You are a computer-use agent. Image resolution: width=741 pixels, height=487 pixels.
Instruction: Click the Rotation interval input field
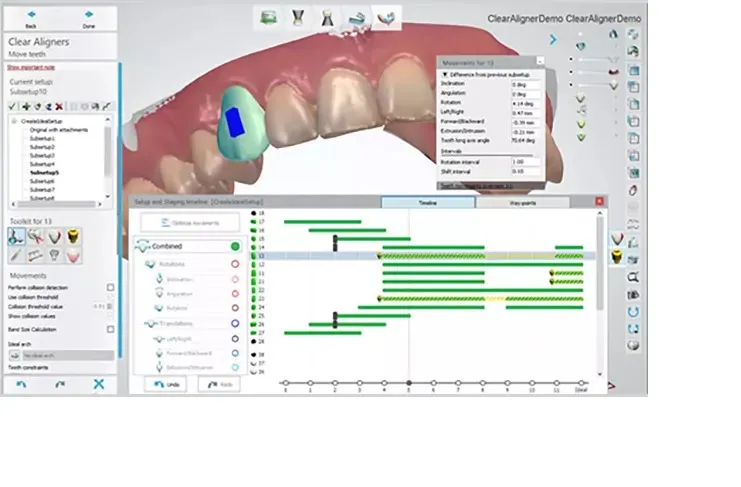click(x=524, y=161)
